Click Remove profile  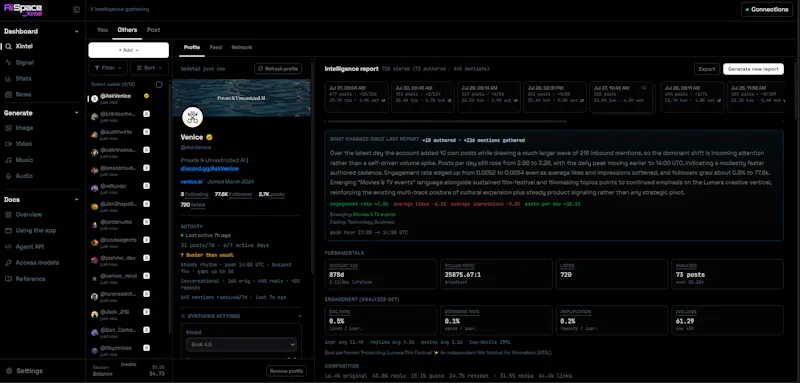[286, 371]
